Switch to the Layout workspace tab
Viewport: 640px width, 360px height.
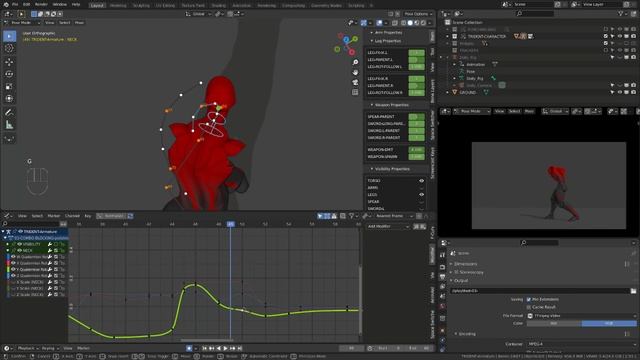click(x=97, y=5)
